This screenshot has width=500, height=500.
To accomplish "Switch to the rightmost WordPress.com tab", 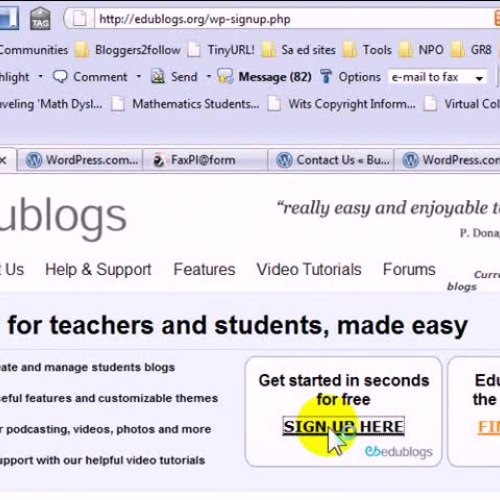I will click(x=447, y=160).
